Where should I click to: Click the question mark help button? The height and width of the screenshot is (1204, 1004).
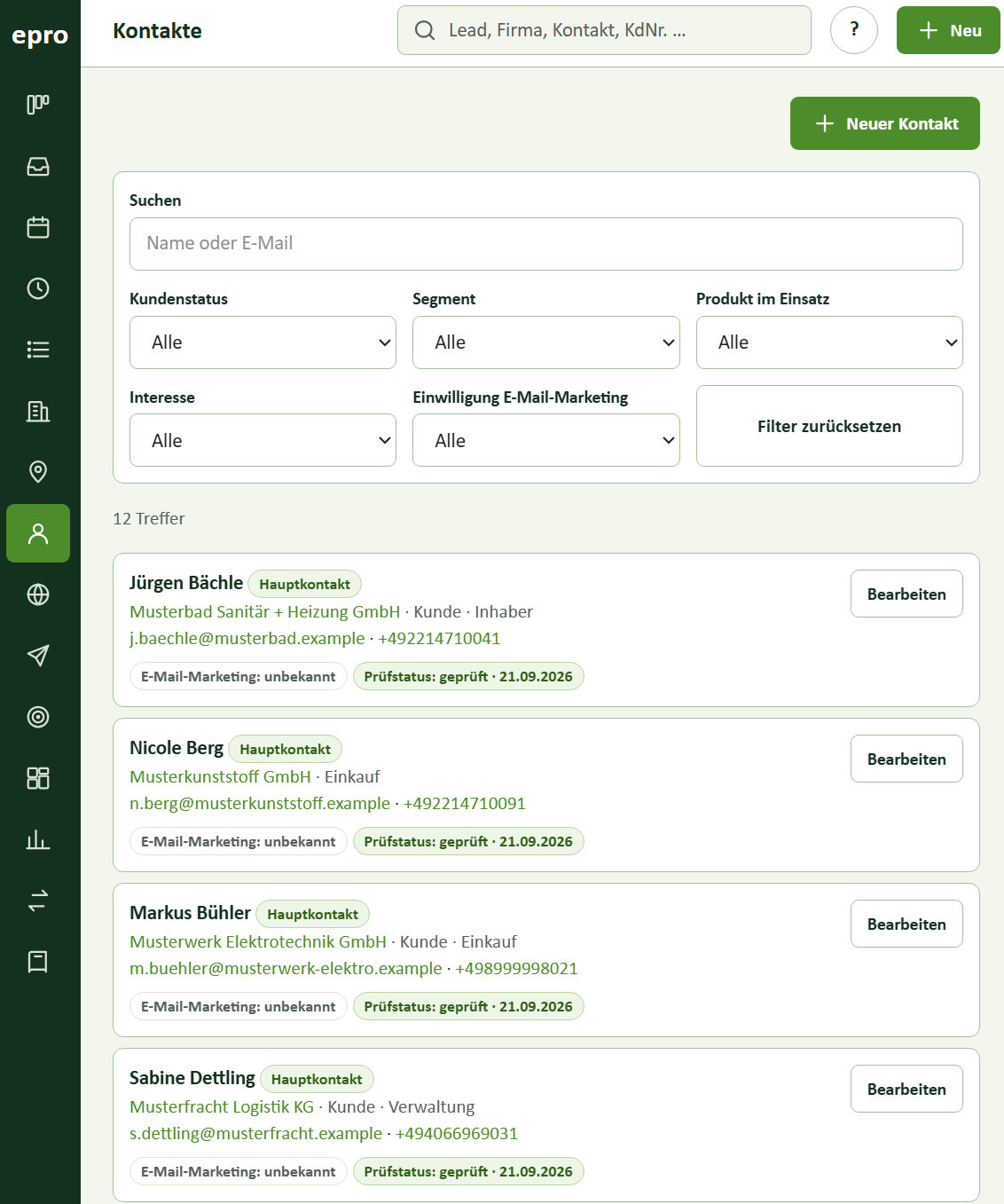854,30
